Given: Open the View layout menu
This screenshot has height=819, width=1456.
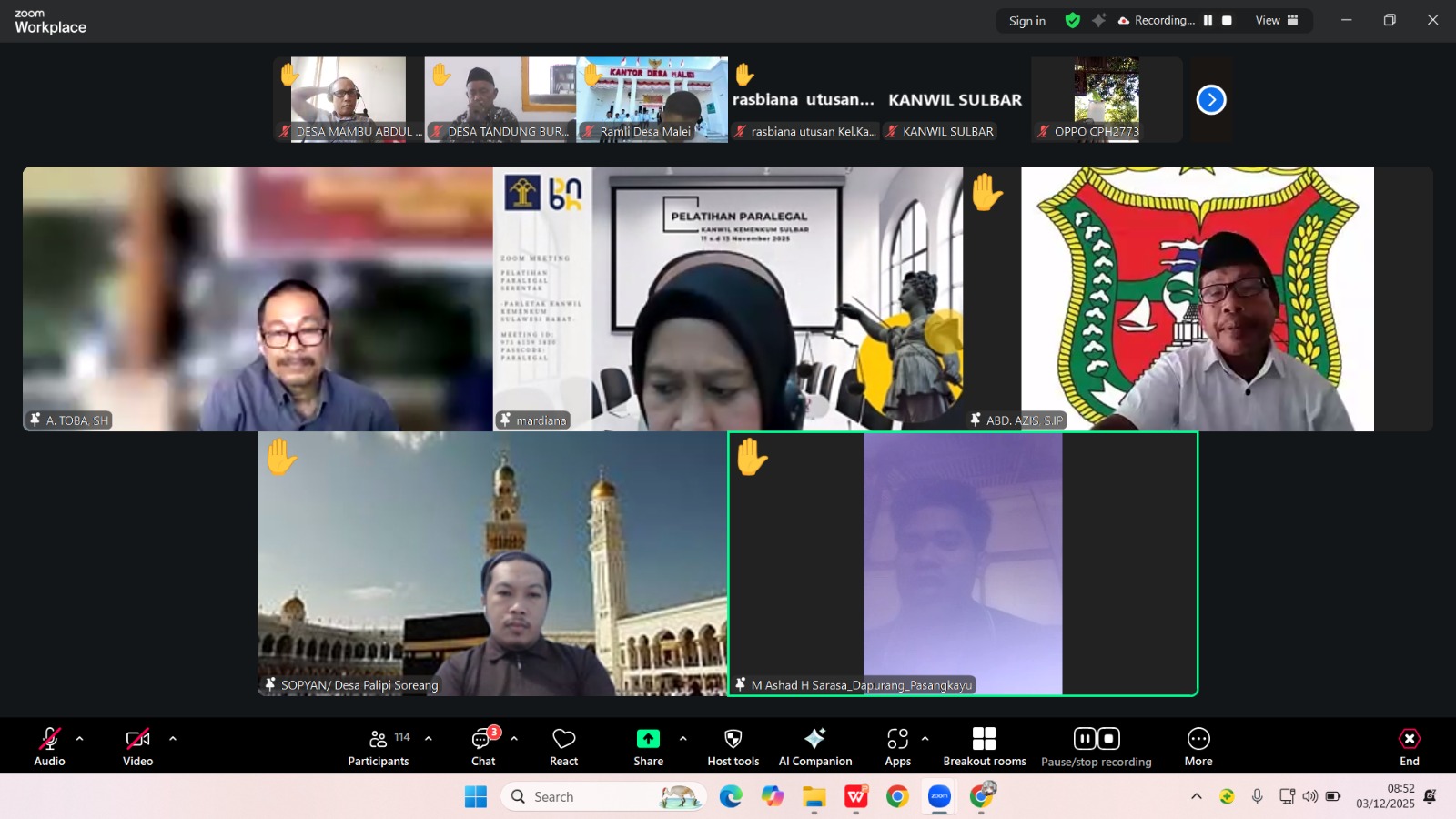Looking at the screenshot, I should 1277,20.
